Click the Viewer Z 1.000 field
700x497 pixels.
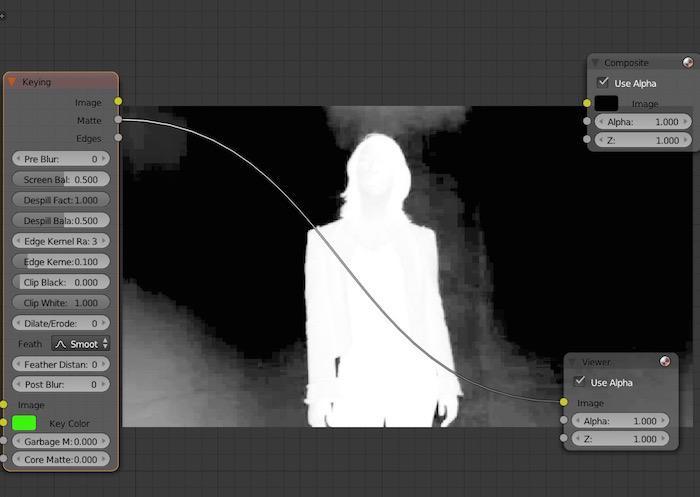click(620, 439)
